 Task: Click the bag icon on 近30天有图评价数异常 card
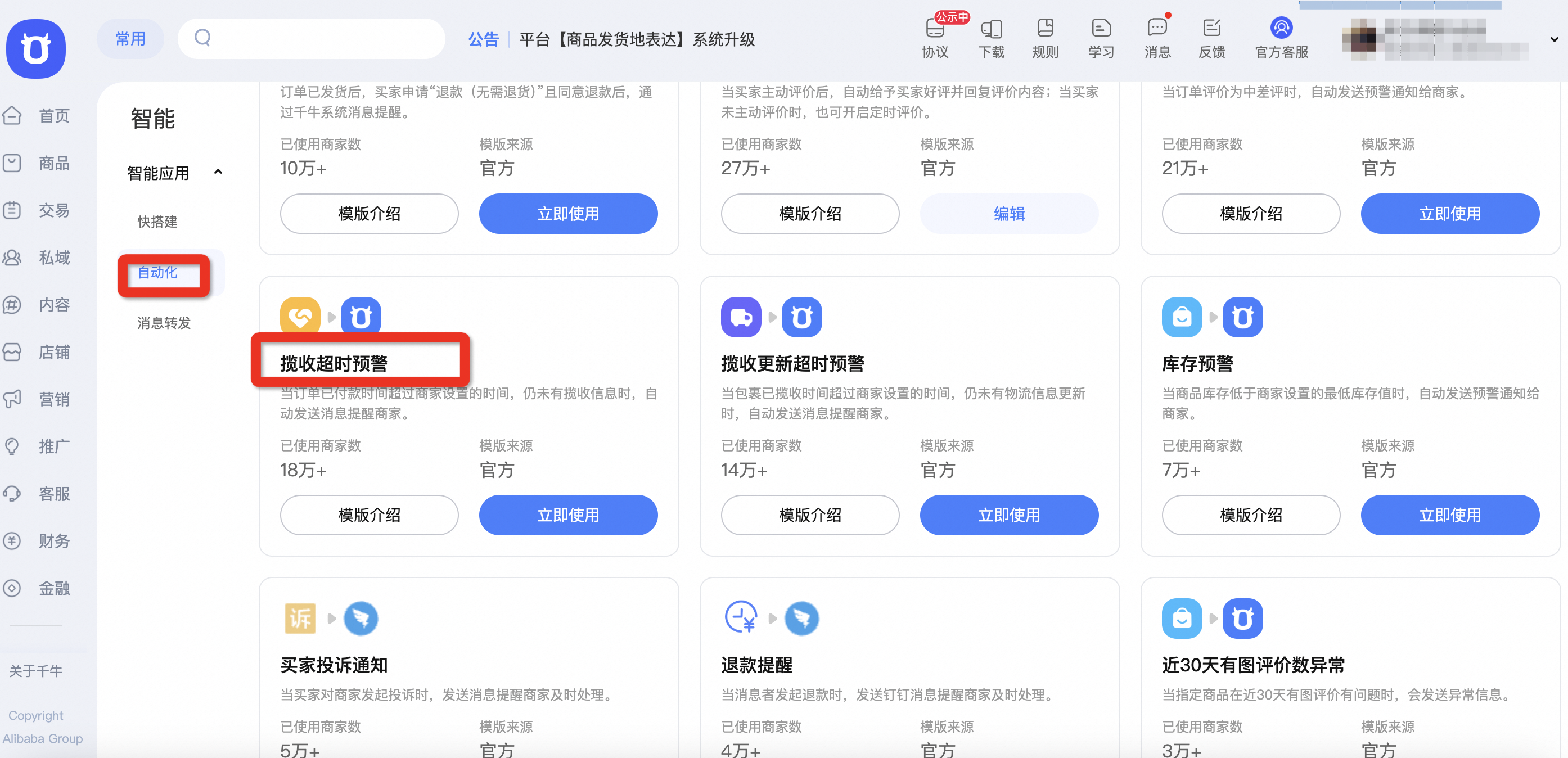[x=1182, y=618]
